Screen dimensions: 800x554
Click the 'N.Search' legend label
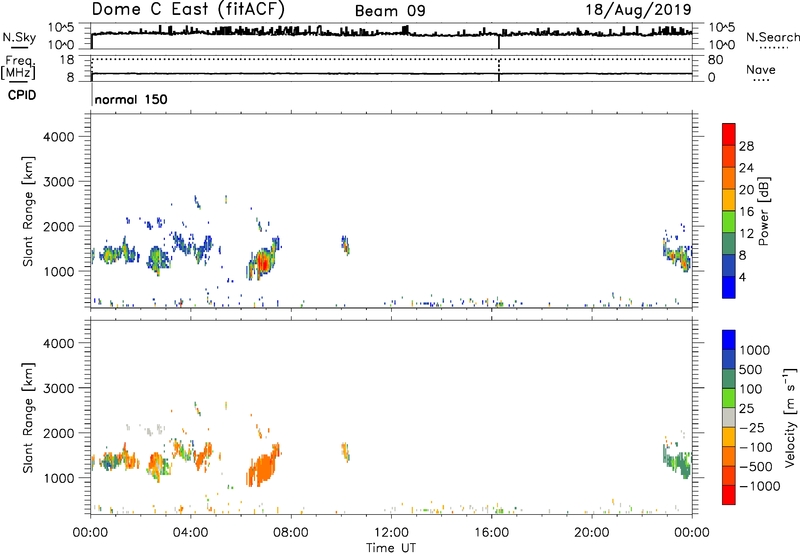tap(772, 37)
